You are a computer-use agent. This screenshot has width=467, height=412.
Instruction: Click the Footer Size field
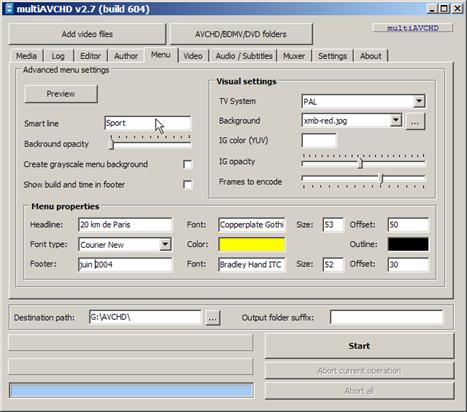click(333, 265)
